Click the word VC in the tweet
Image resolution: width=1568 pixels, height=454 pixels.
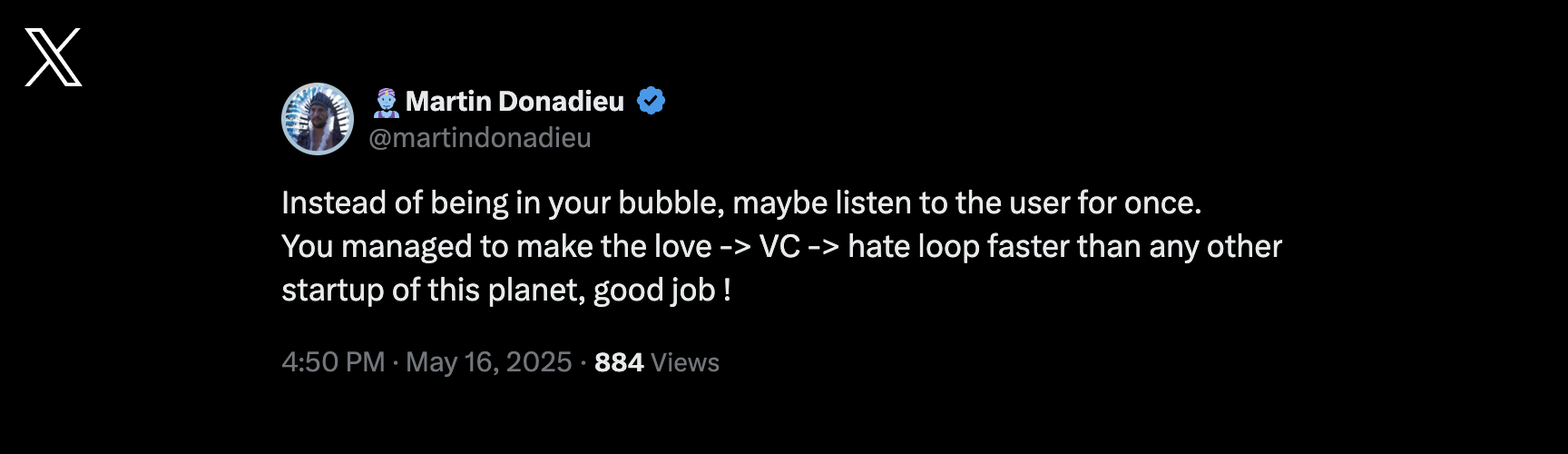[779, 246]
